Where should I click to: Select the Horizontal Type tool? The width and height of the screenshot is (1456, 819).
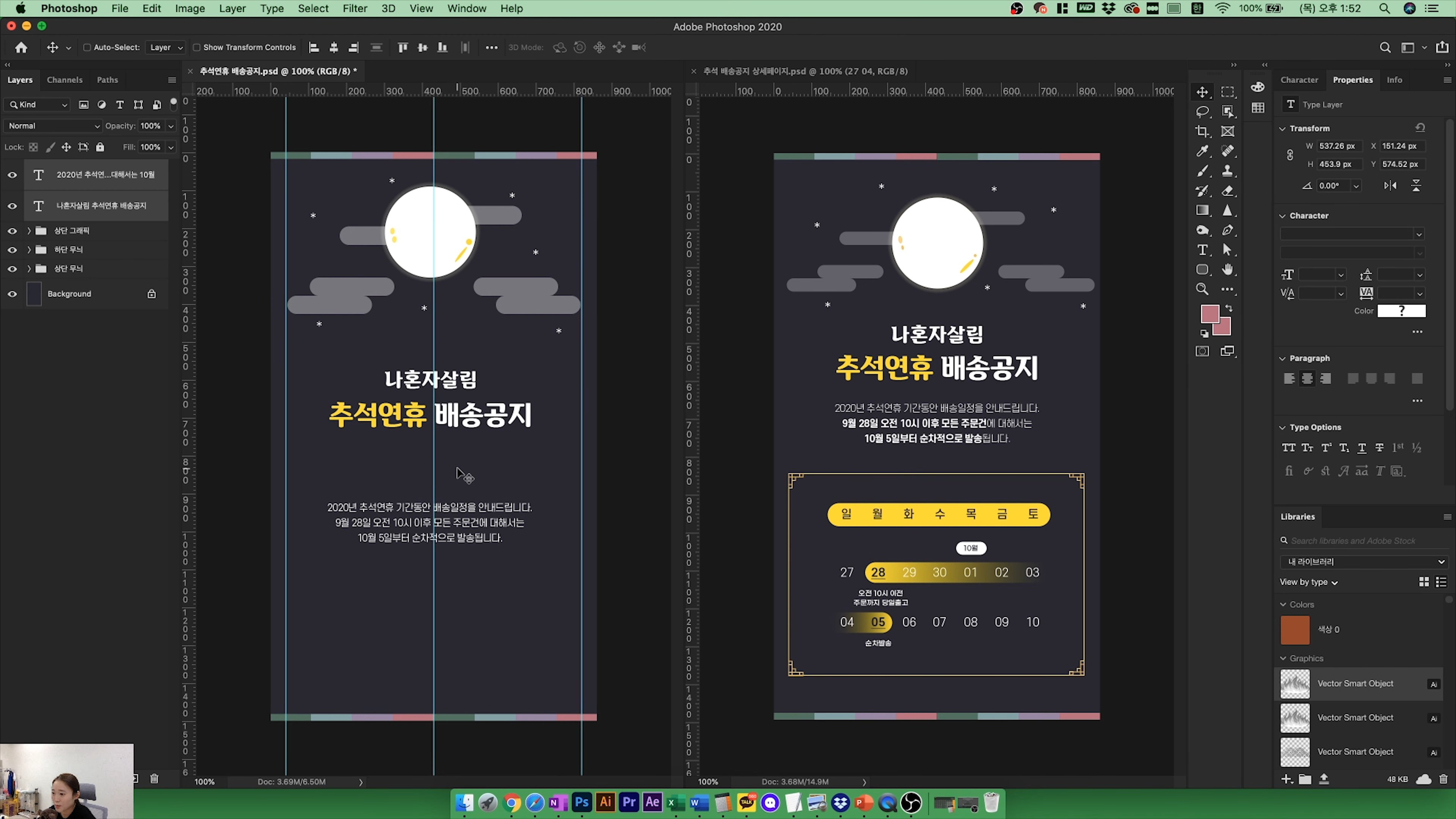1202,250
